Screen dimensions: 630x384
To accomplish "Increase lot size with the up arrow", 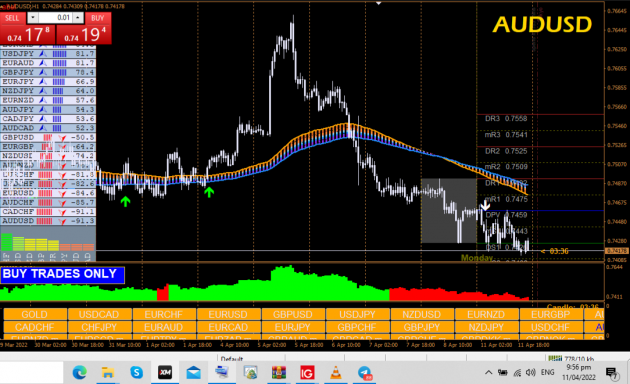I will click(x=78, y=18).
